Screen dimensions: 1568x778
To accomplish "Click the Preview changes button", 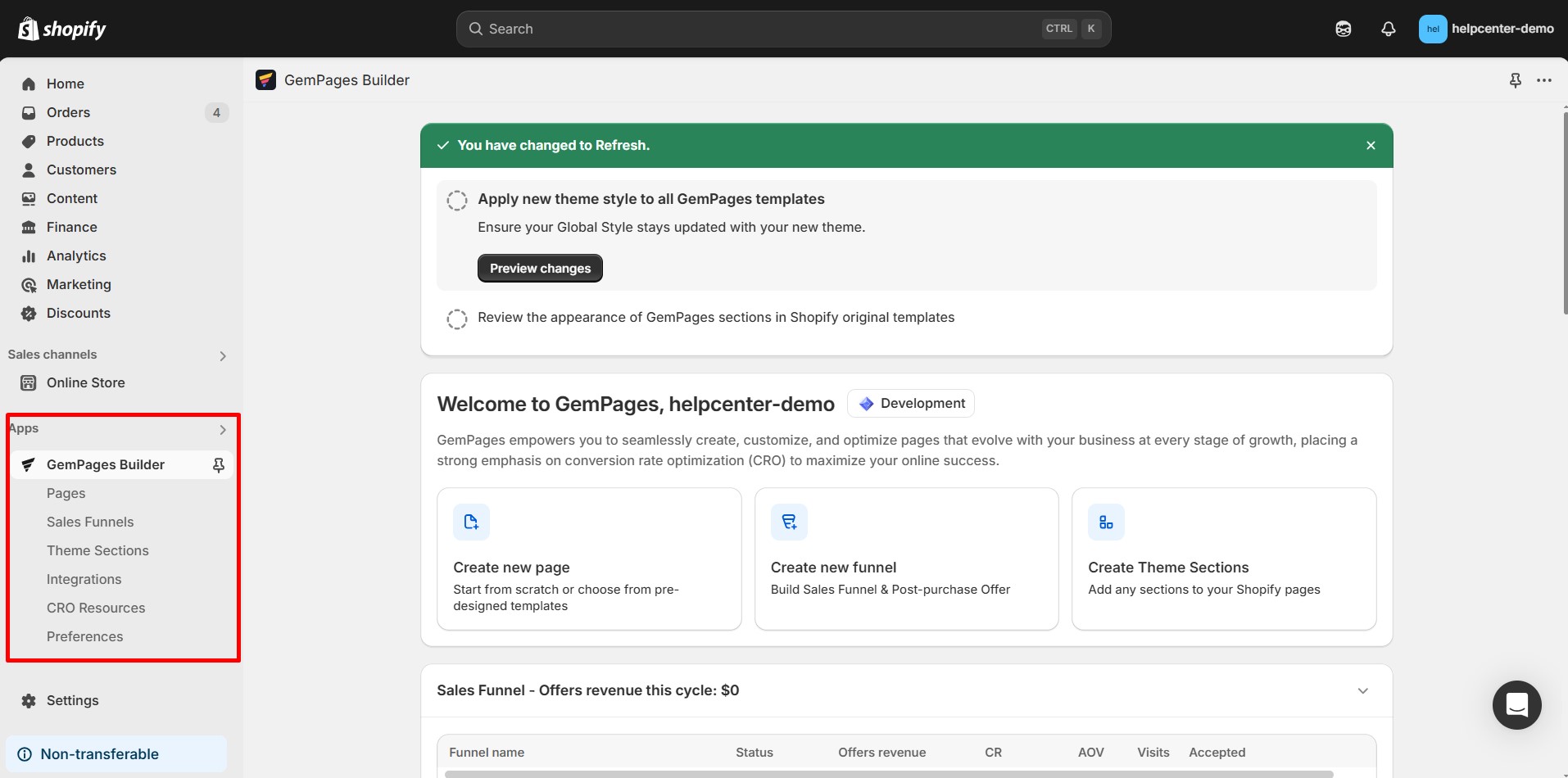I will 540,269.
